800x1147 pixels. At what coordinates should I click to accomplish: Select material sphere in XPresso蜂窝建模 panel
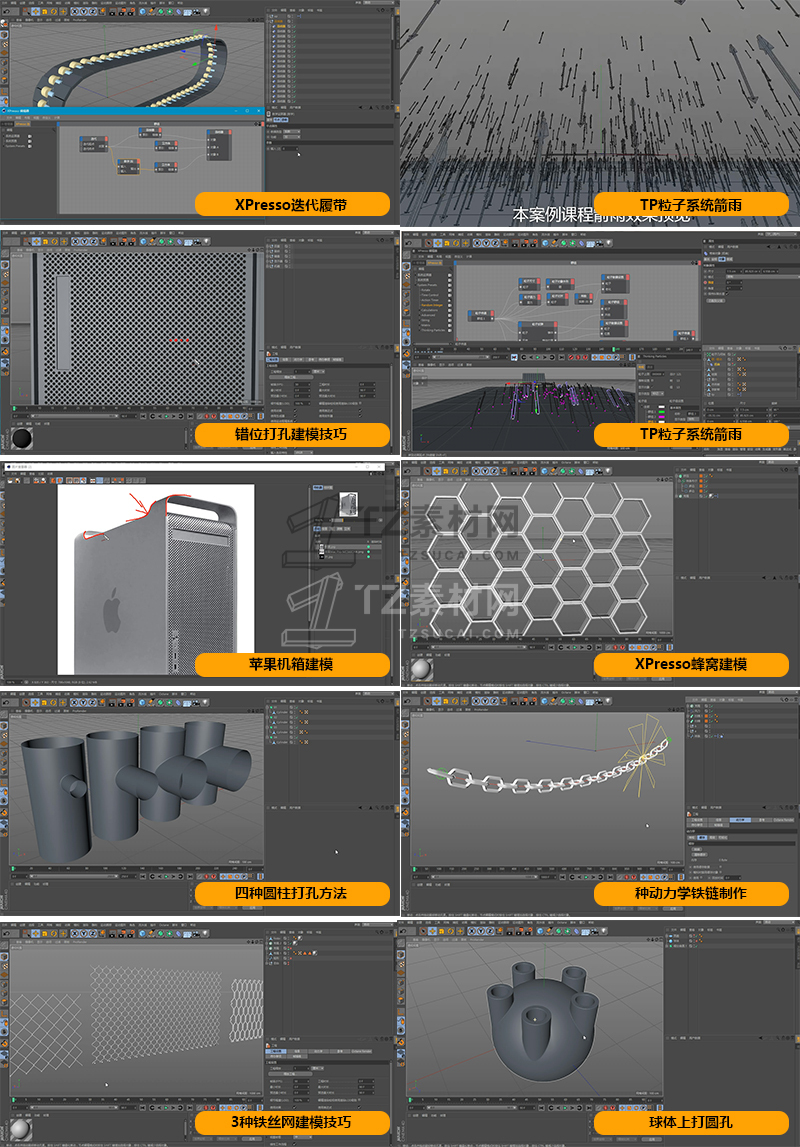(x=421, y=670)
